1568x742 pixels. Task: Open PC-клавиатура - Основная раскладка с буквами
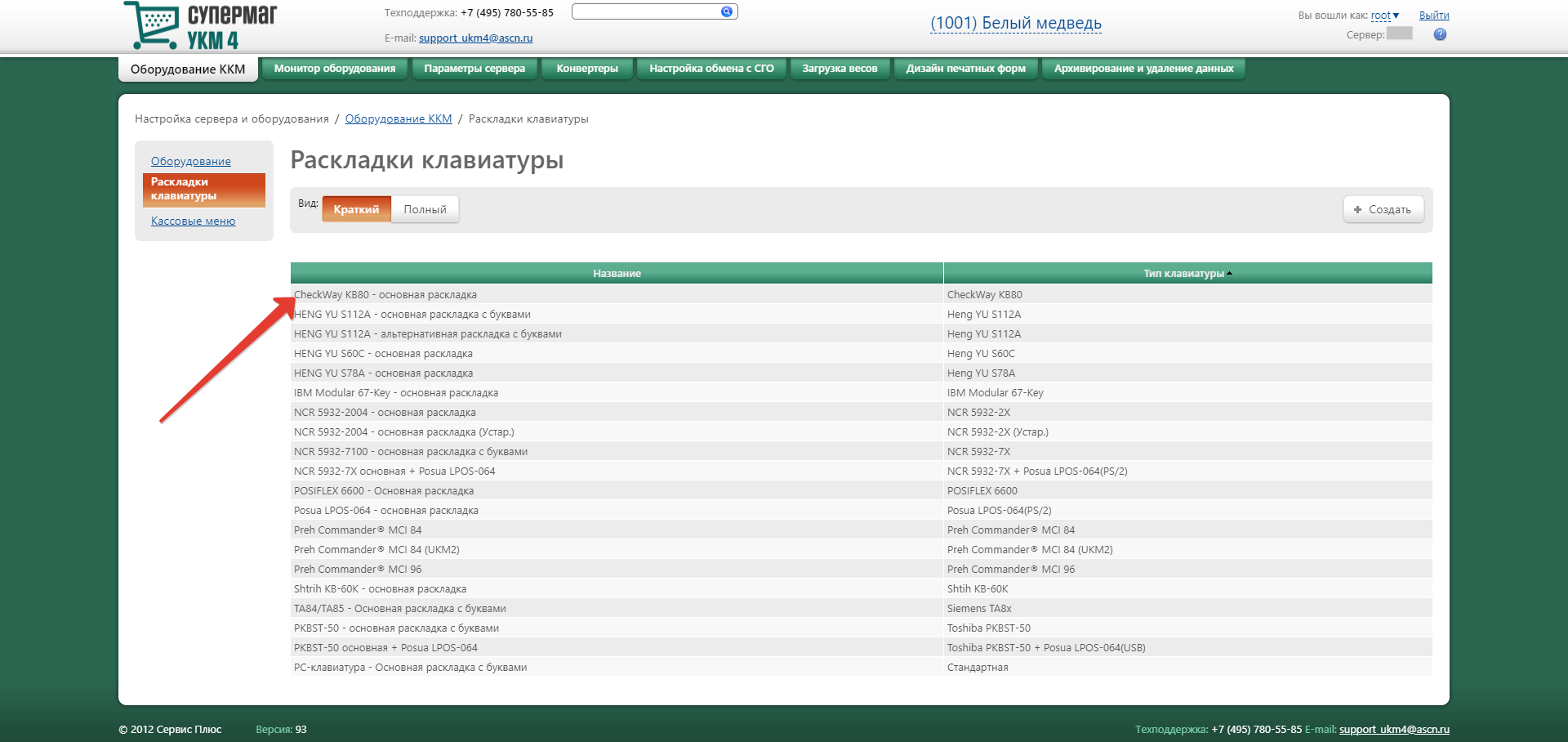617,667
